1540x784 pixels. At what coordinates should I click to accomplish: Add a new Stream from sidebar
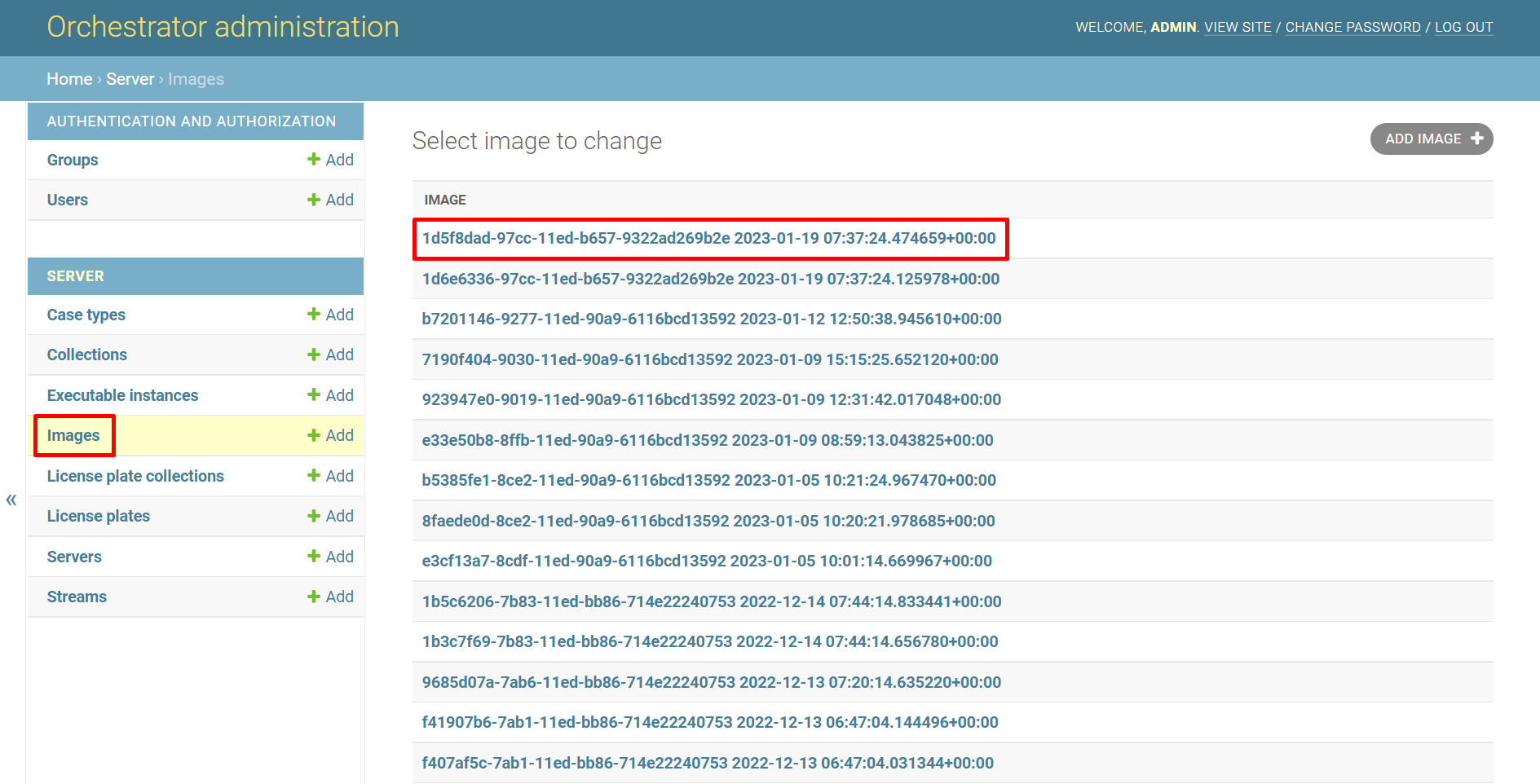pos(330,597)
